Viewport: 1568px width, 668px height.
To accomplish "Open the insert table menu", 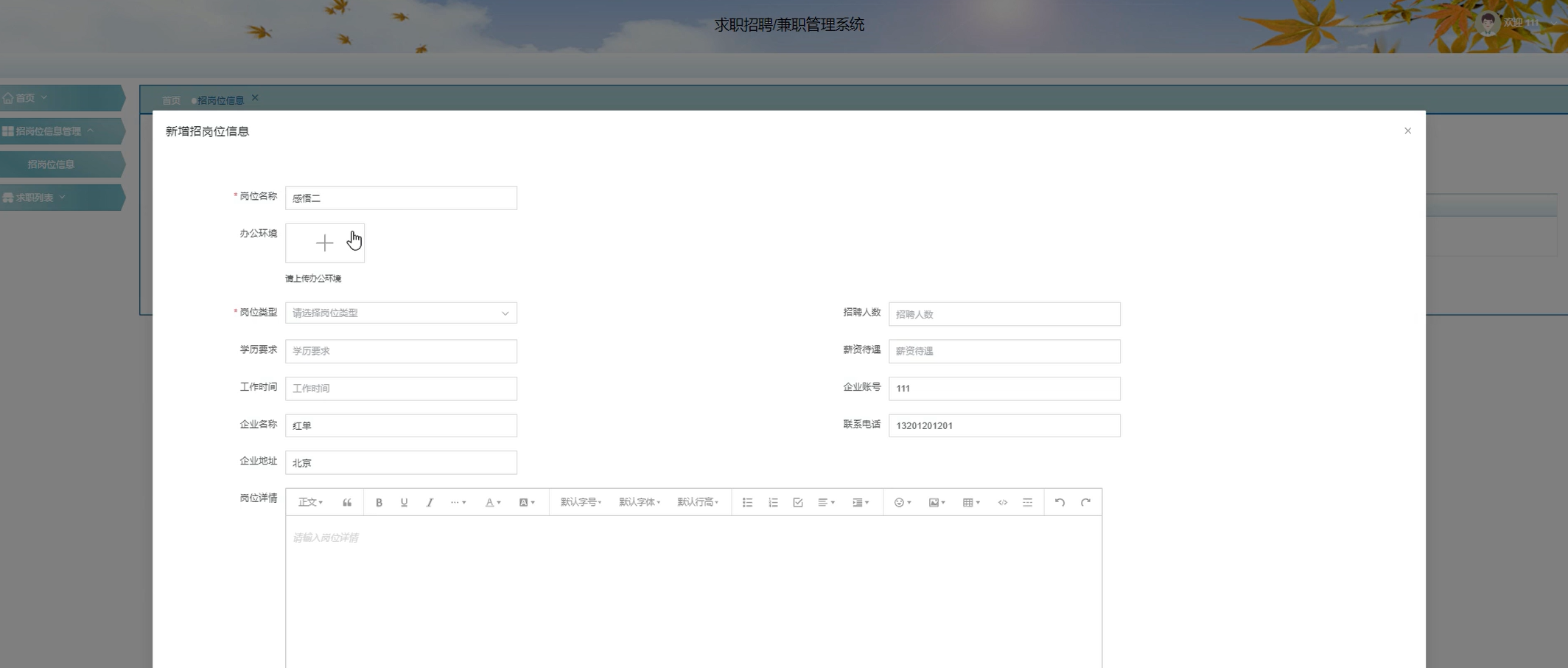I will click(971, 503).
